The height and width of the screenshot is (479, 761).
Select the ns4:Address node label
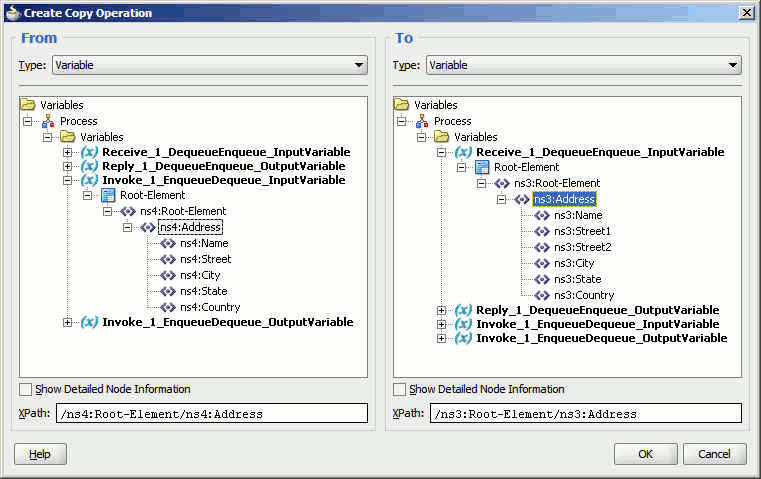point(190,227)
